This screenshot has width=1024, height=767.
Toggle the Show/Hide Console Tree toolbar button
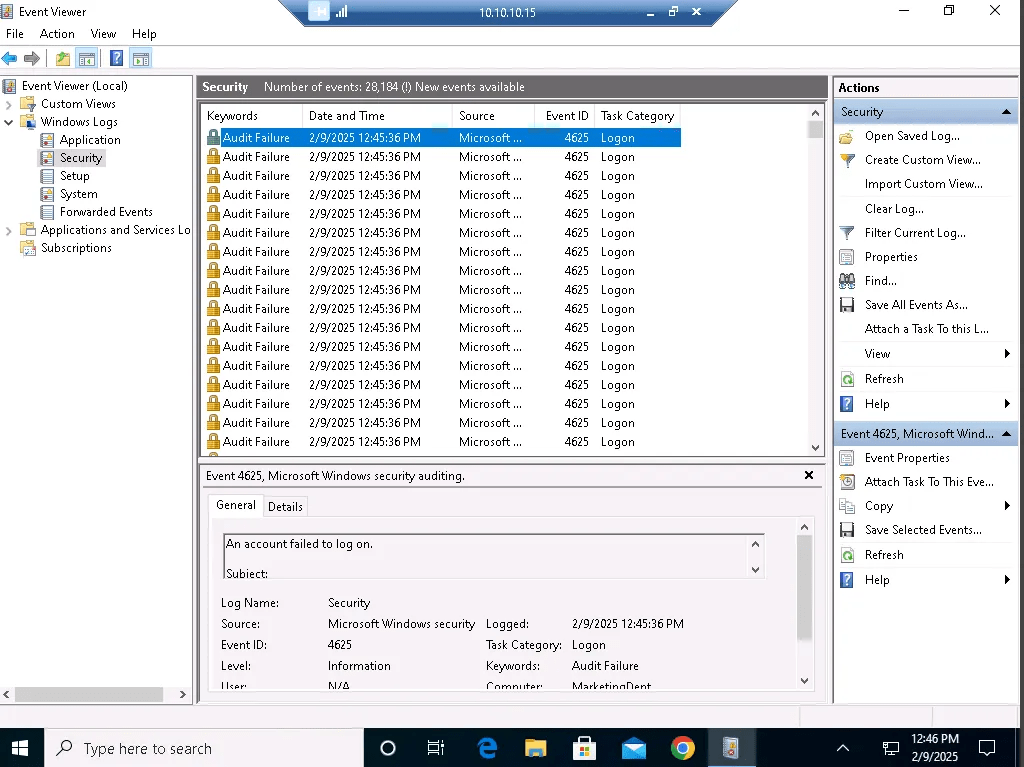point(87,58)
